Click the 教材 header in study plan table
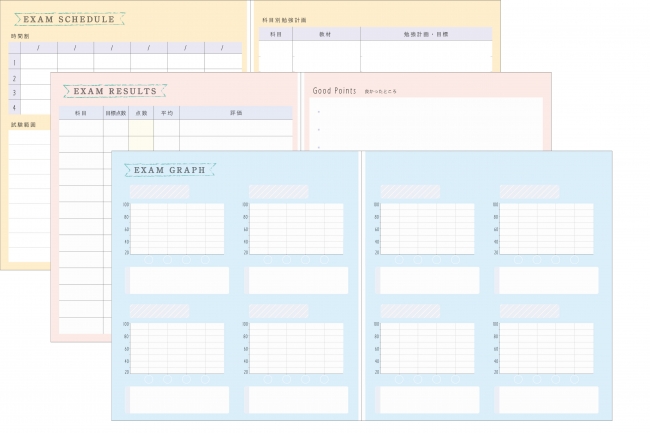Image resolution: width=650 pixels, height=433 pixels. point(328,33)
